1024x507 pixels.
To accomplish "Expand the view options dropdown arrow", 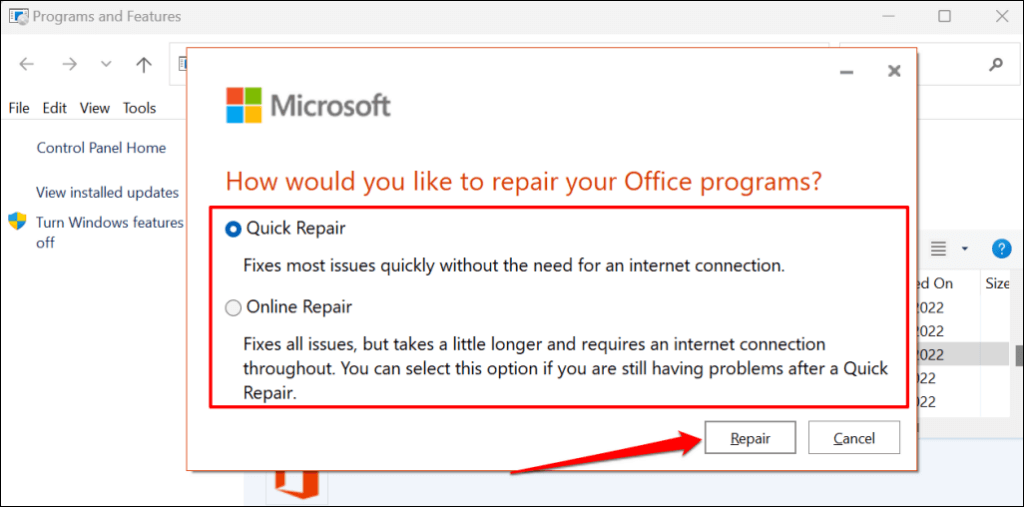I will click(964, 248).
